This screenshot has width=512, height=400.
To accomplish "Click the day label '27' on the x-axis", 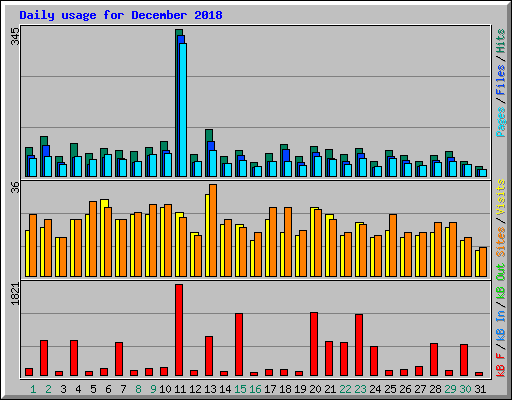I will [420, 389].
